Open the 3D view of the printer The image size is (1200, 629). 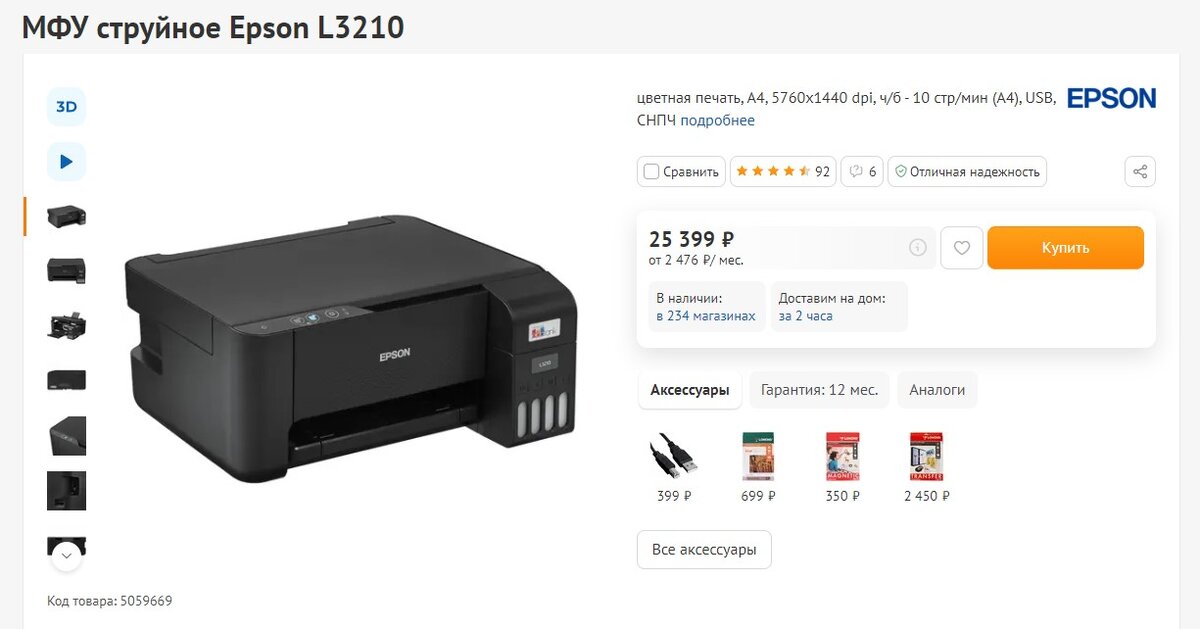(x=66, y=107)
